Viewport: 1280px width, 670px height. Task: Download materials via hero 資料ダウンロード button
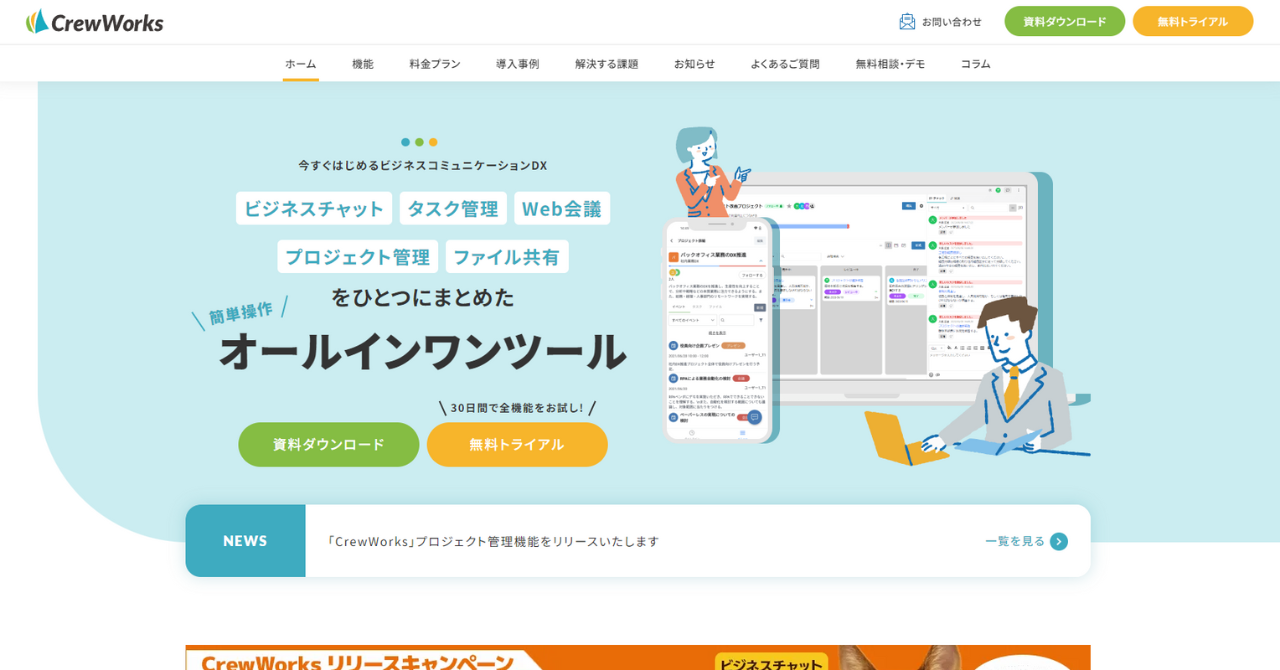click(x=328, y=444)
